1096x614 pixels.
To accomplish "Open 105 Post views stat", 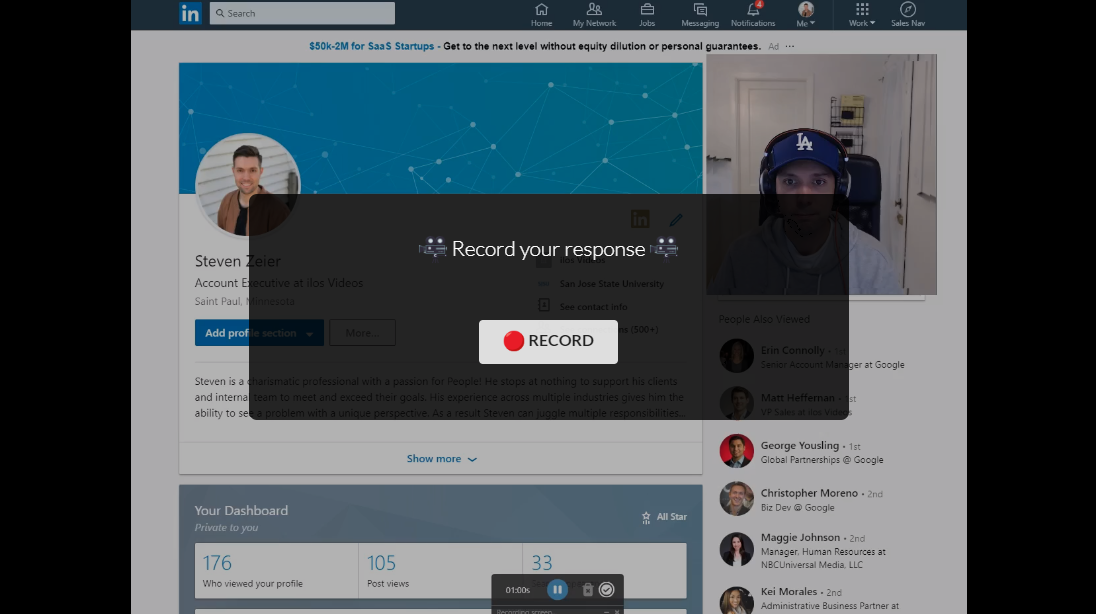I will (x=440, y=571).
